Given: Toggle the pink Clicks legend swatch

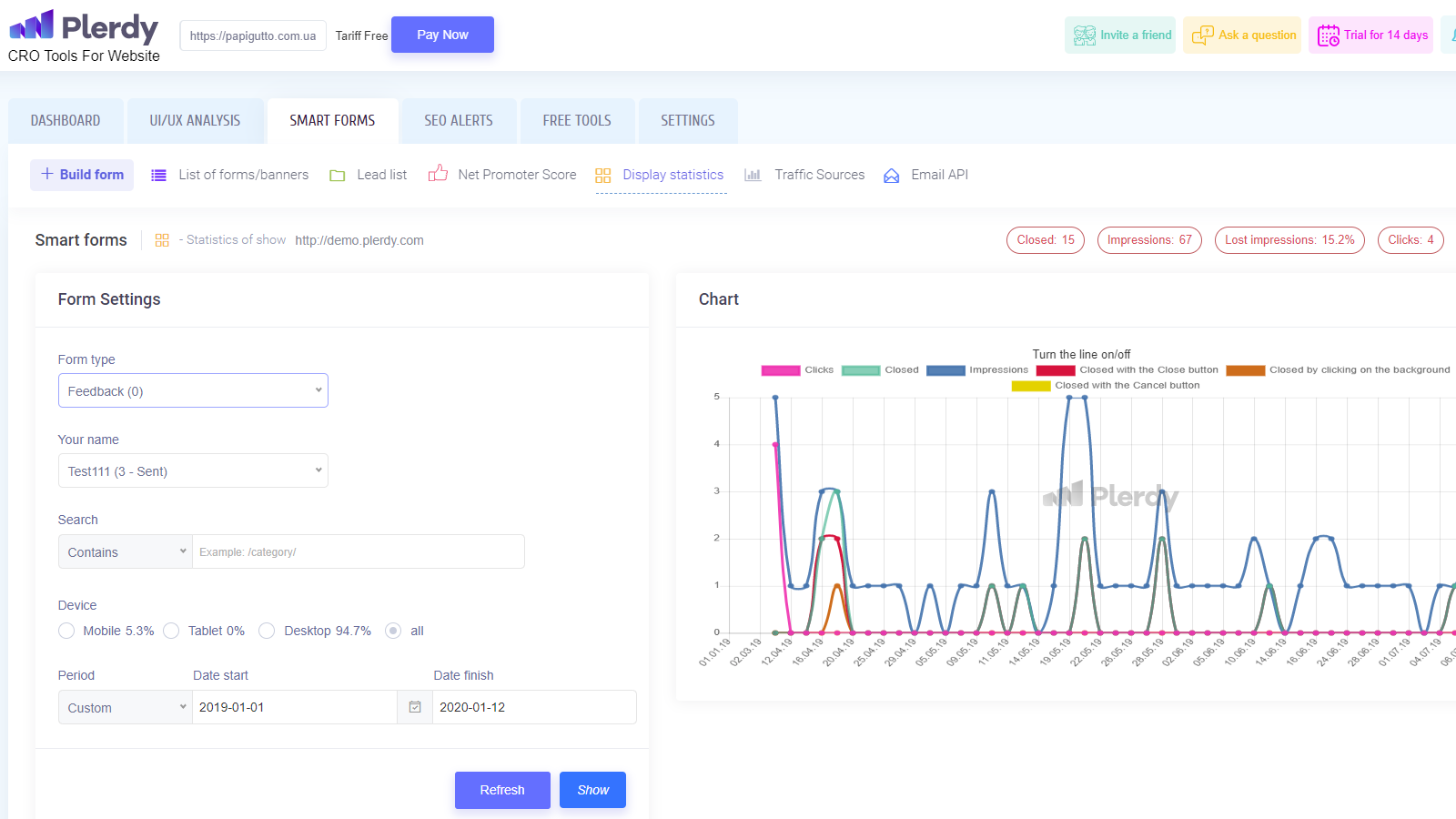Looking at the screenshot, I should tap(780, 370).
